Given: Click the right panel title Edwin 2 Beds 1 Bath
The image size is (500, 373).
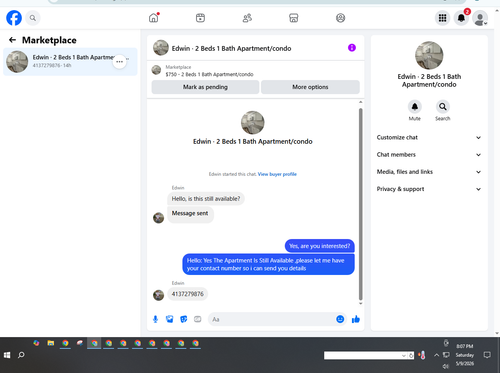Looking at the screenshot, I should coord(429,80).
